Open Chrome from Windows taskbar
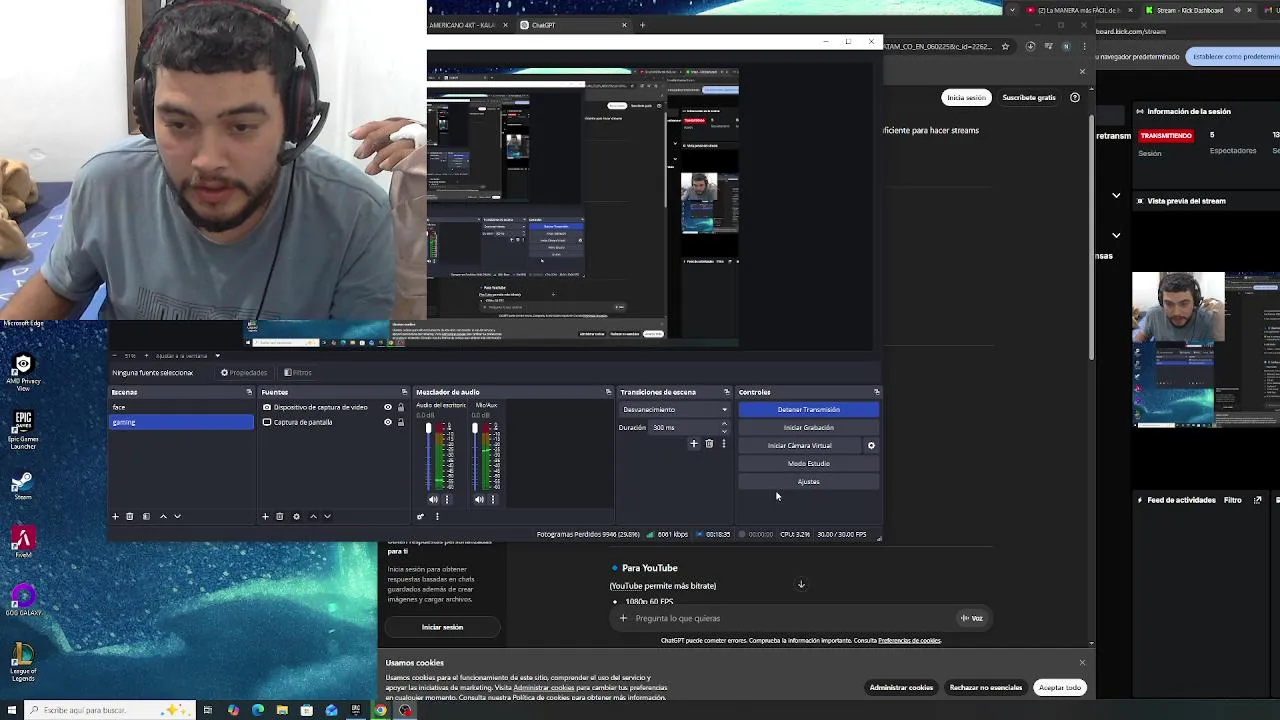Screen dimensions: 1280x720 tap(380, 710)
